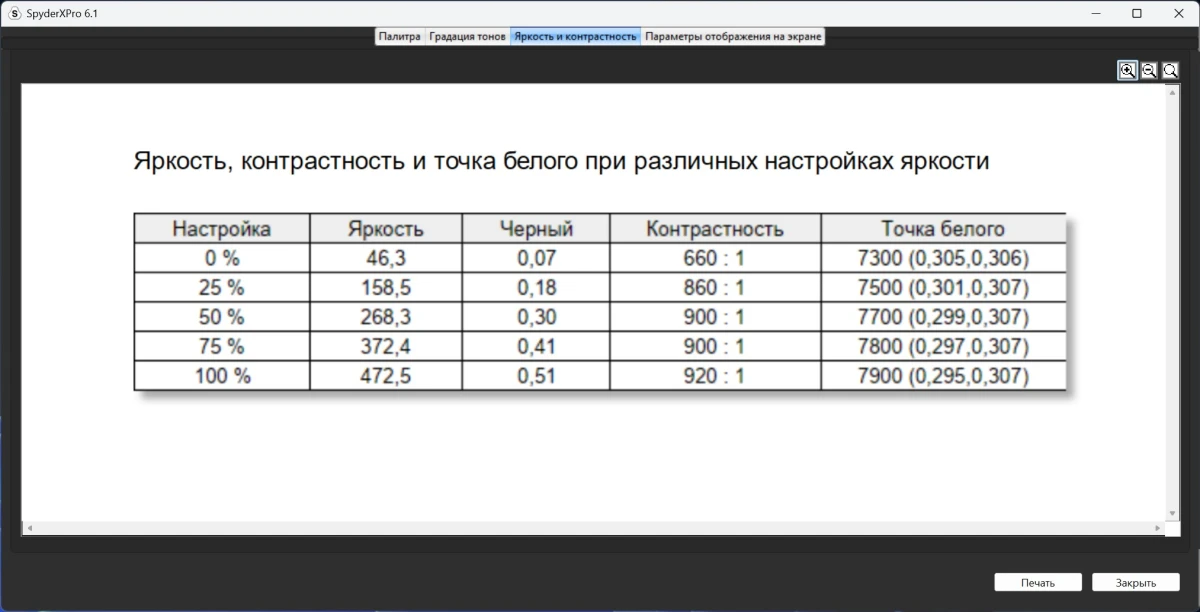
Task: Click the Закрыть button
Action: (1136, 582)
